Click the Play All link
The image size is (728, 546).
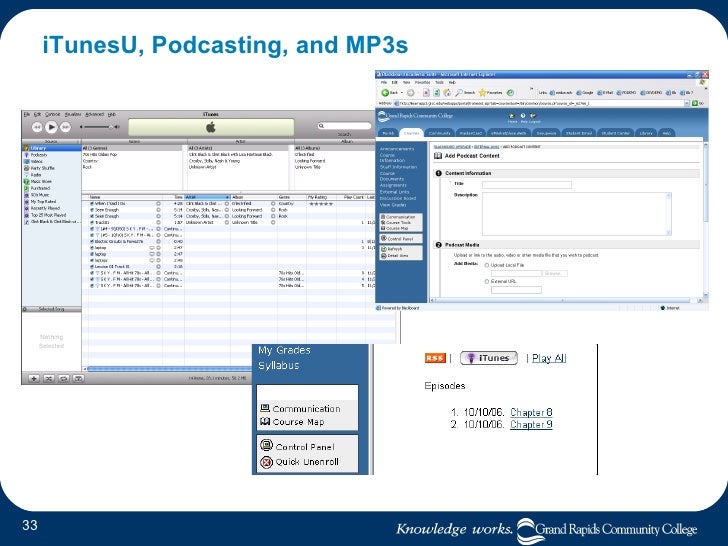pos(549,358)
